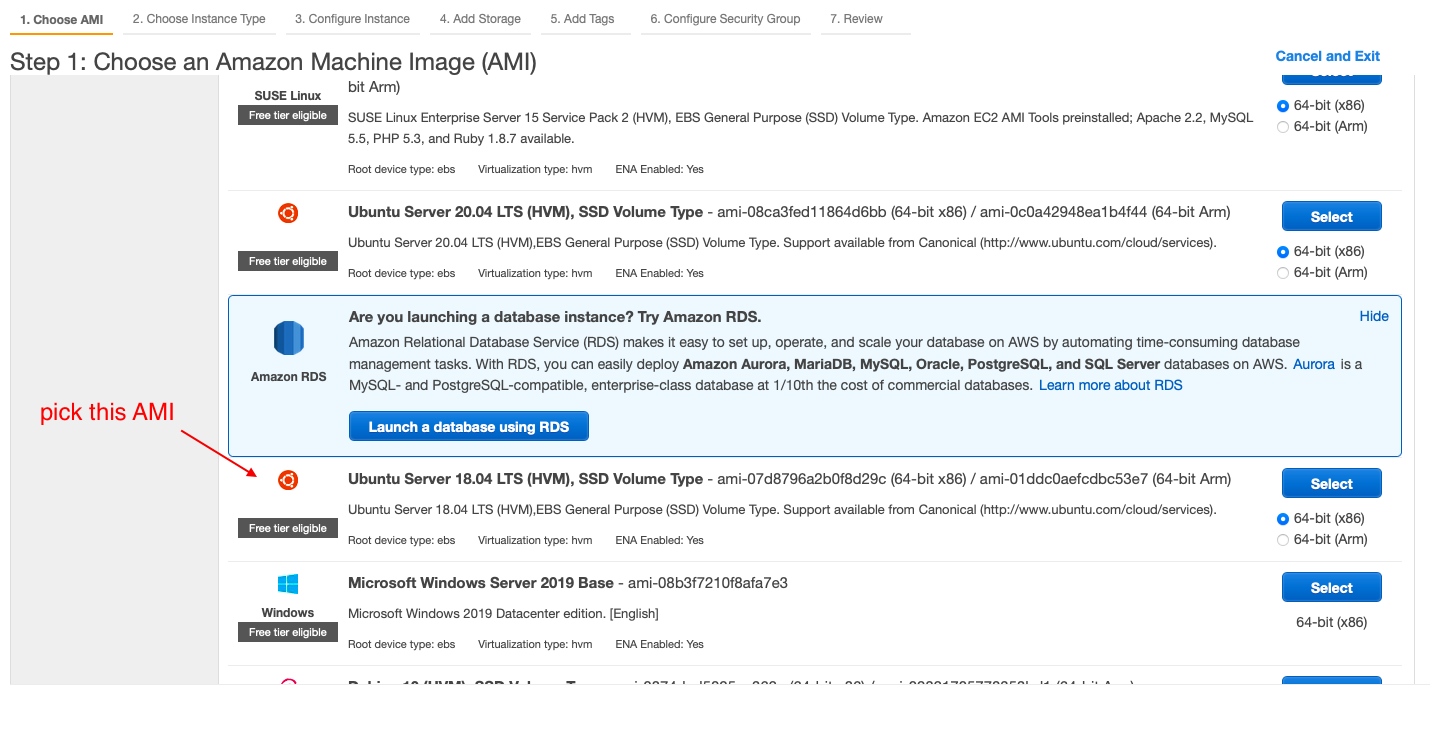
Task: Select the Microsoft Windows Server 2019 AMI
Action: point(1331,588)
